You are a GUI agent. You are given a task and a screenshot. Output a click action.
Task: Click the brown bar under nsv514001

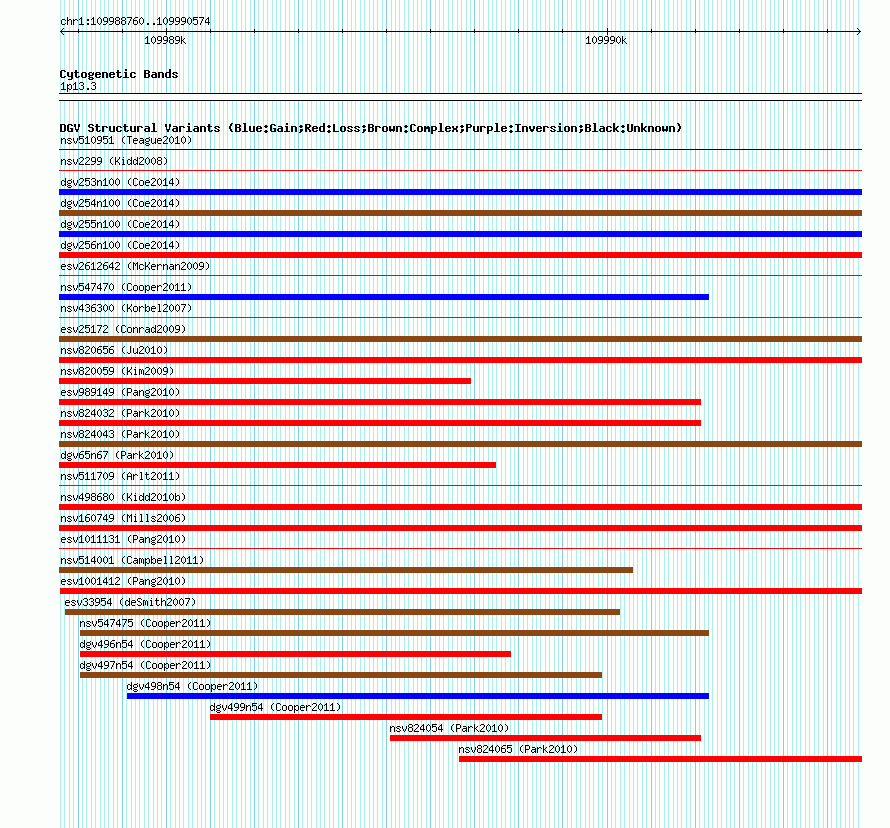point(346,570)
